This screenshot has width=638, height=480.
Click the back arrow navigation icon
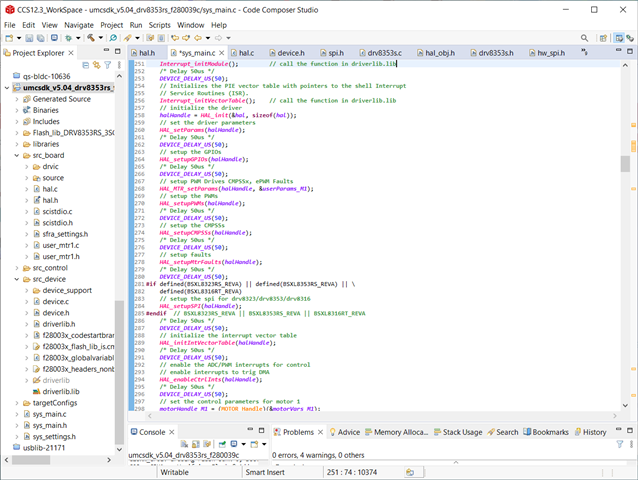coord(198,38)
